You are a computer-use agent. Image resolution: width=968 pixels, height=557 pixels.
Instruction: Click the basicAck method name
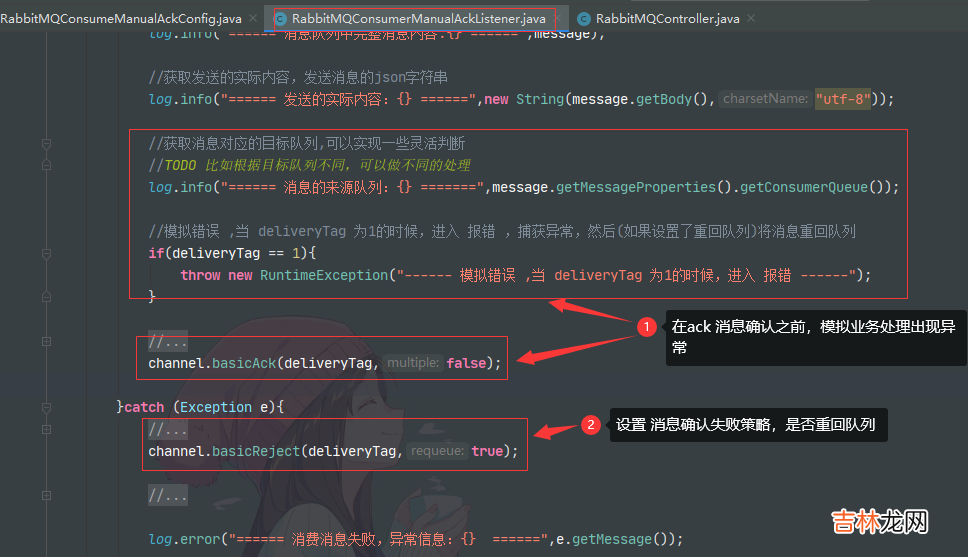pos(244,363)
